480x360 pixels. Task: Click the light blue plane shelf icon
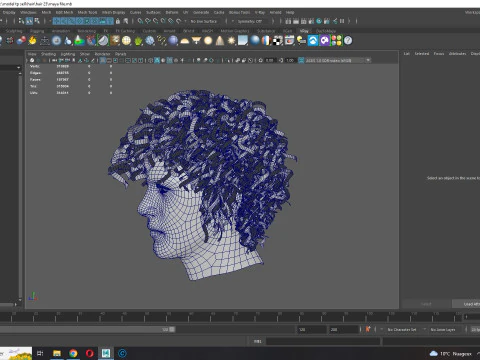243,41
